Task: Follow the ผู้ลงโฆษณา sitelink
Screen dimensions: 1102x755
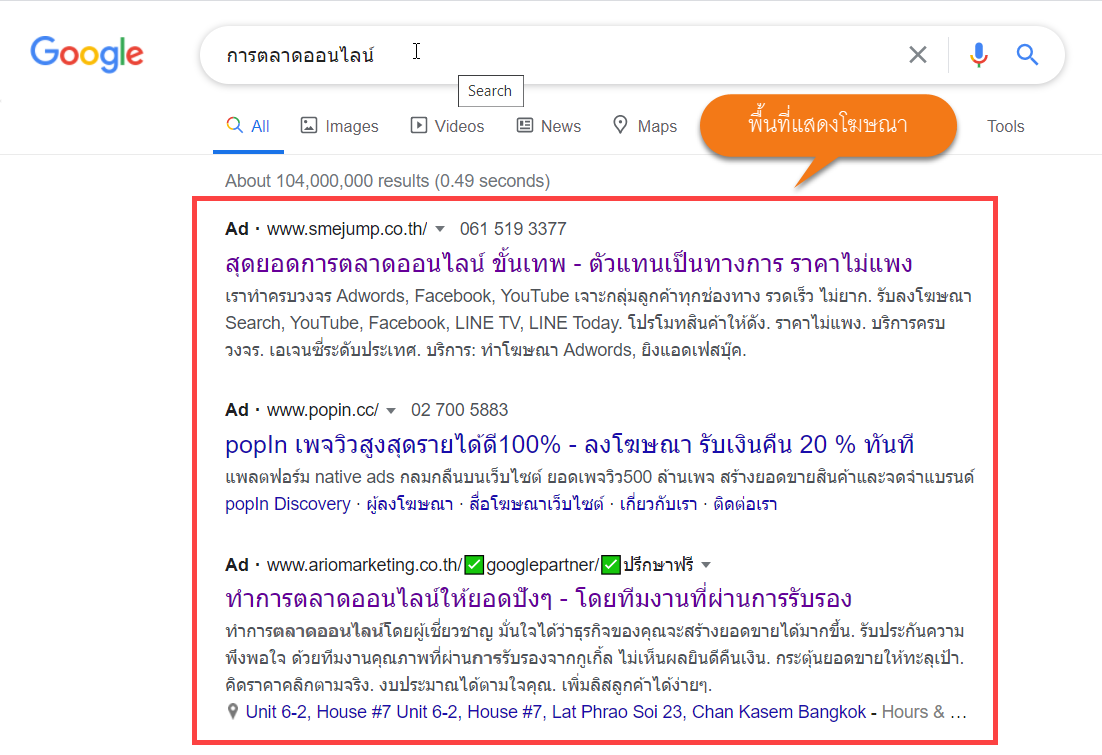Action: [410, 504]
